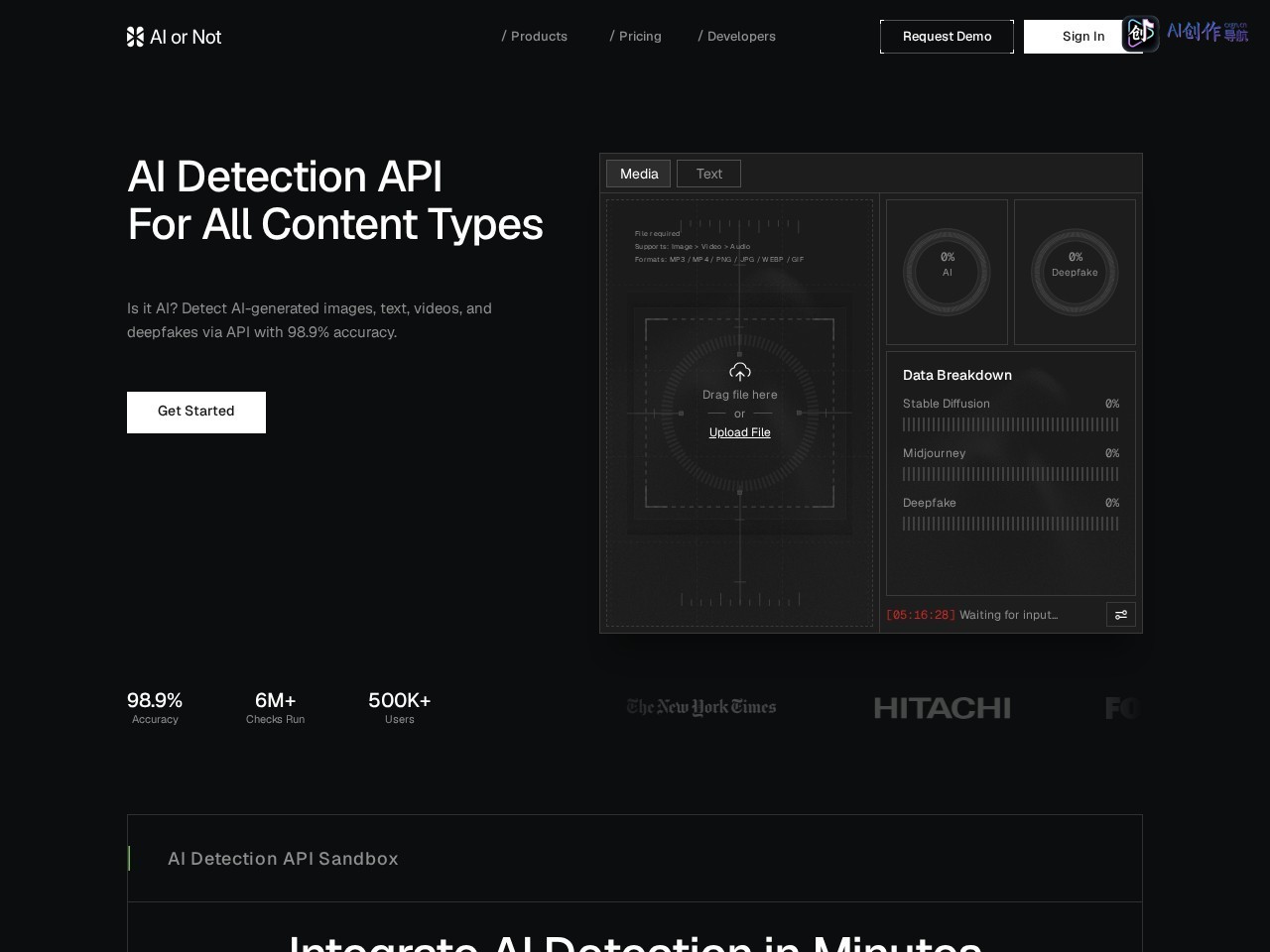Click the Stable Diffusion progress bar
Screen dimensions: 1270x952
coord(1011,424)
